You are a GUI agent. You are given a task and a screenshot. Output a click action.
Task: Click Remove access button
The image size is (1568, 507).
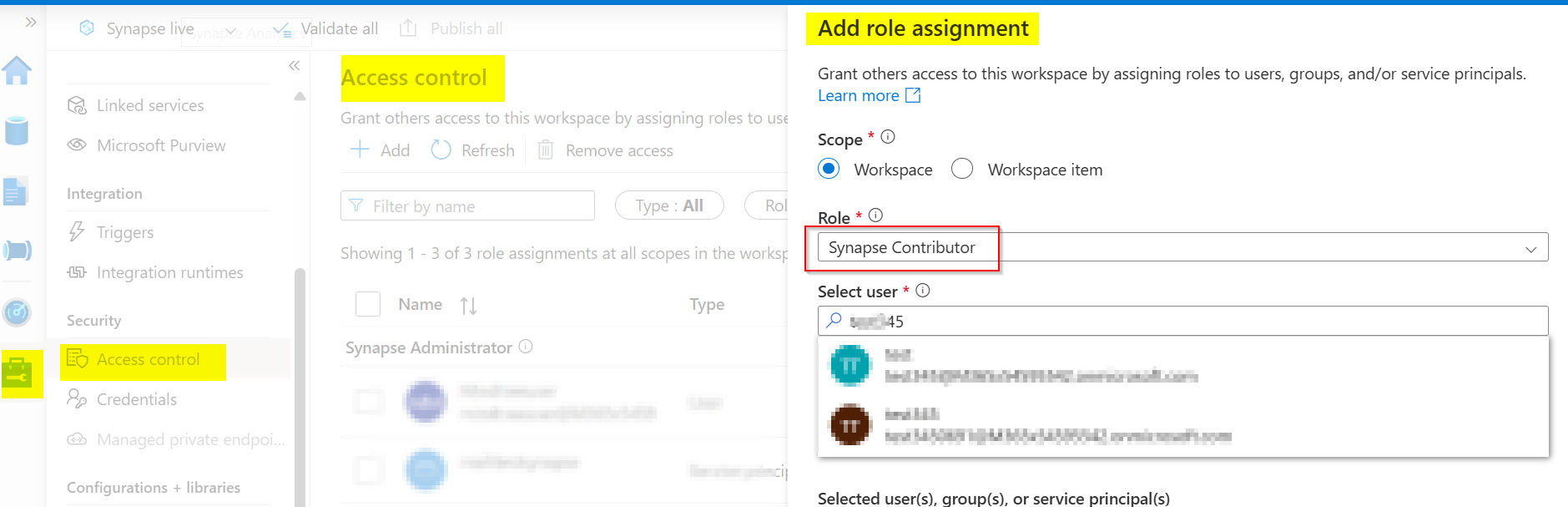pyautogui.click(x=605, y=150)
